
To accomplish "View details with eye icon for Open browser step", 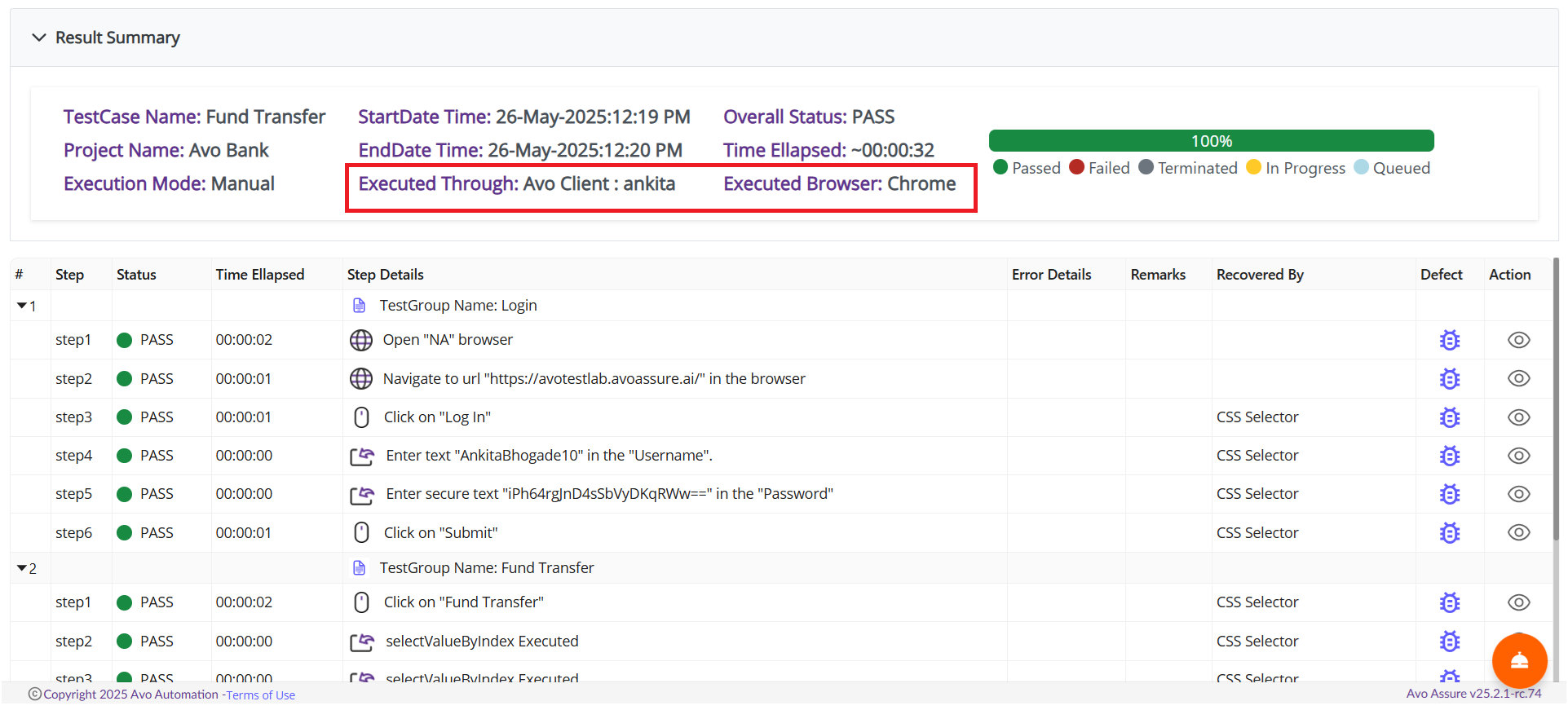I will coord(1518,340).
